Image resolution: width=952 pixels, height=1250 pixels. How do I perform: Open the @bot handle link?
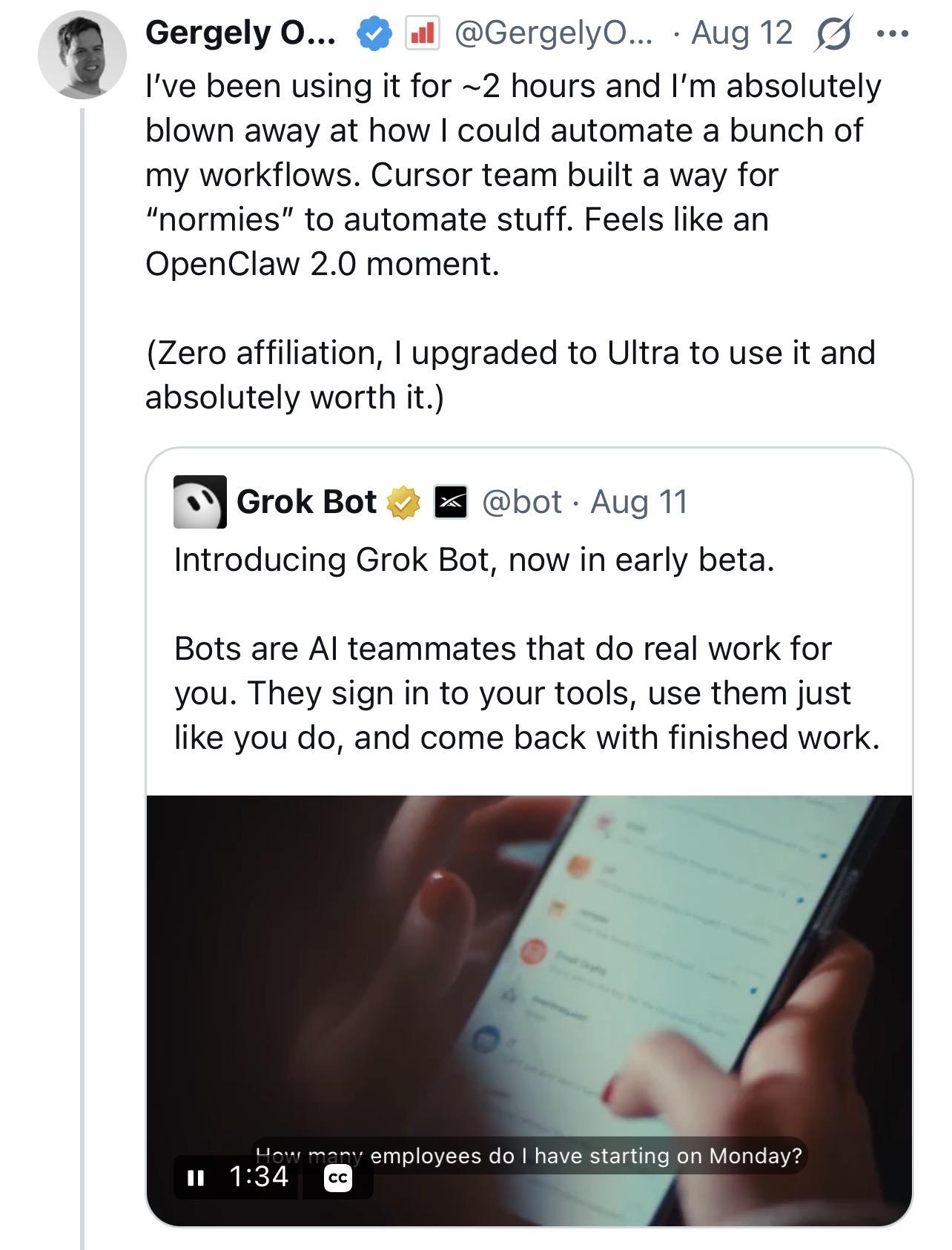tap(522, 502)
